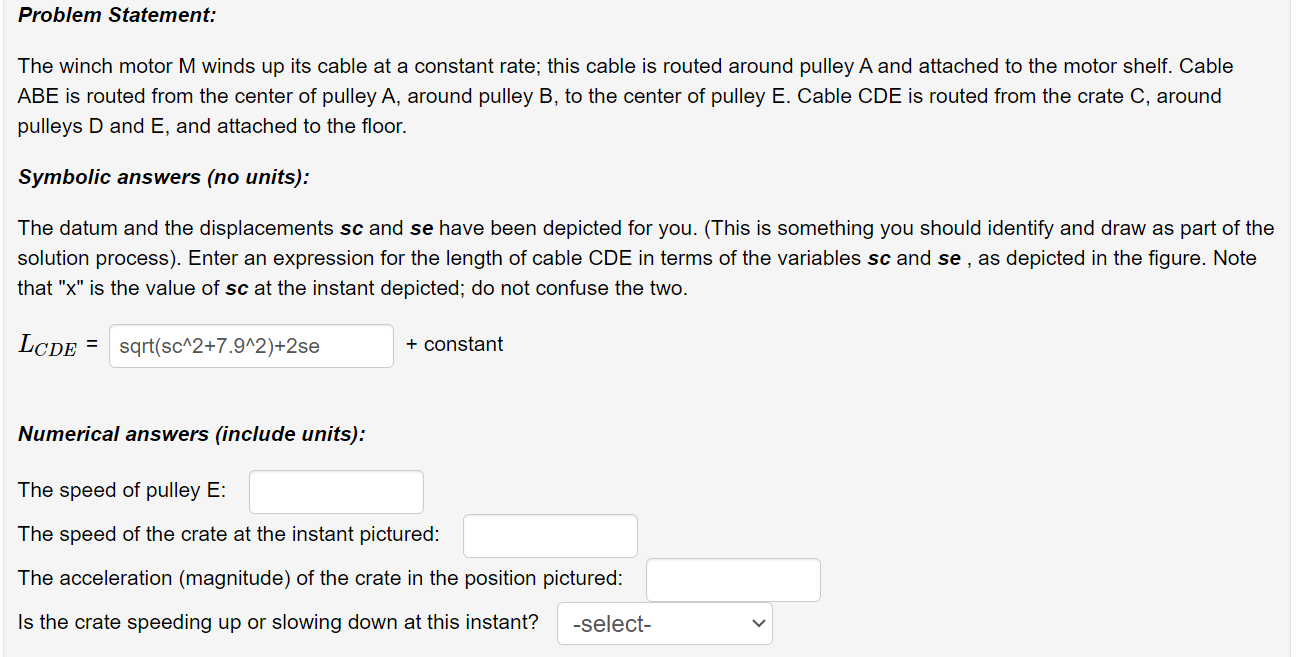This screenshot has height=657, width=1296.
Task: Select the crate acceleration magnitude input box
Action: (732, 580)
